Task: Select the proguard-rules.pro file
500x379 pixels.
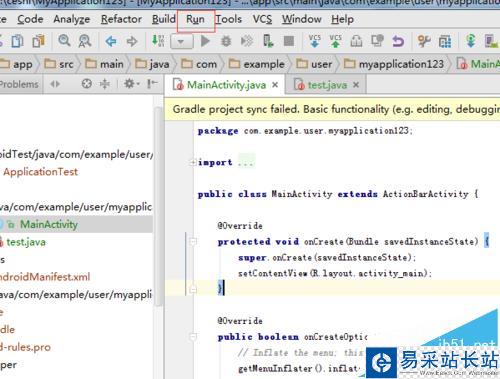Action: 25,347
